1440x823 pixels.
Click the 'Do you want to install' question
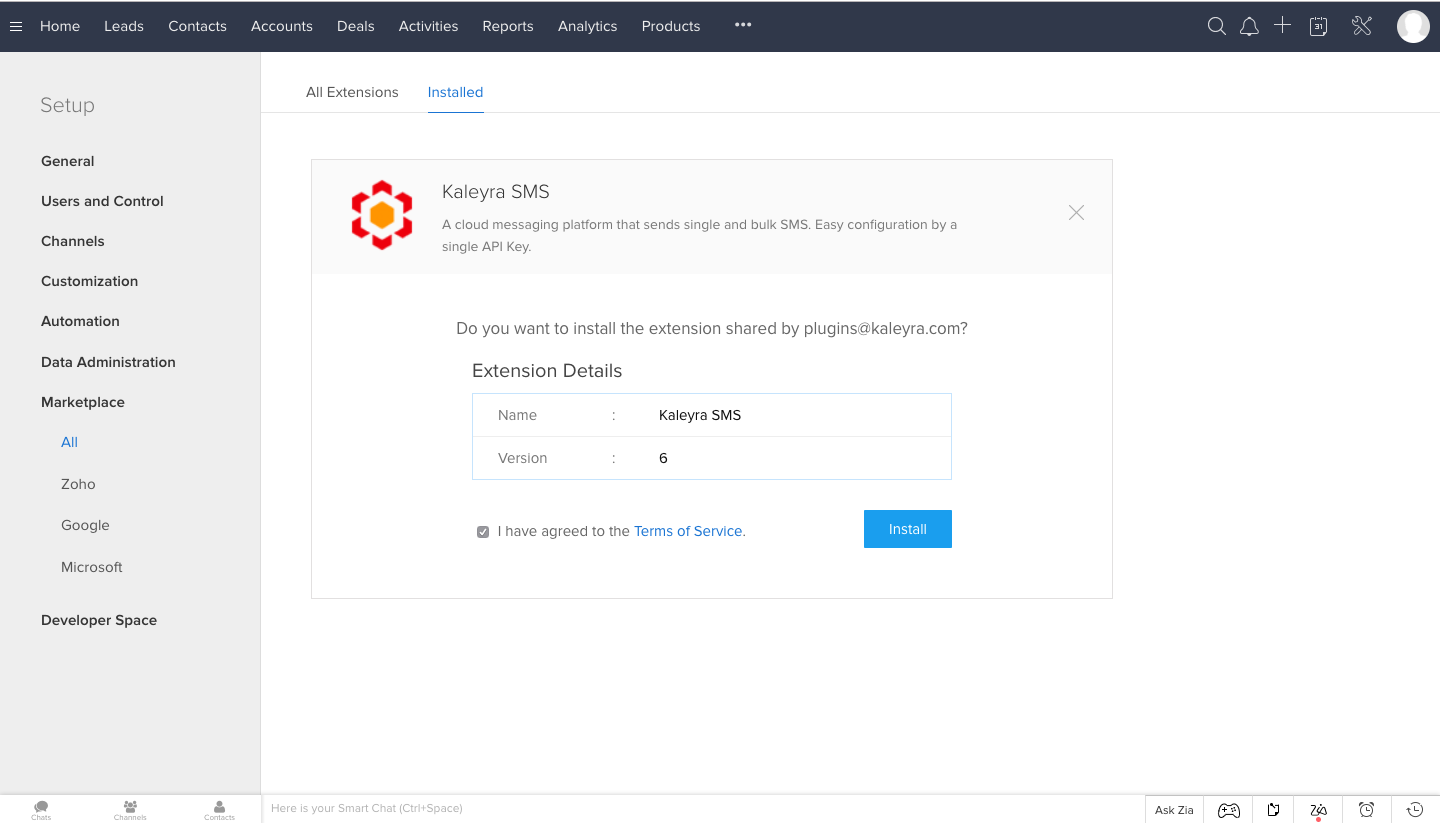tap(712, 328)
